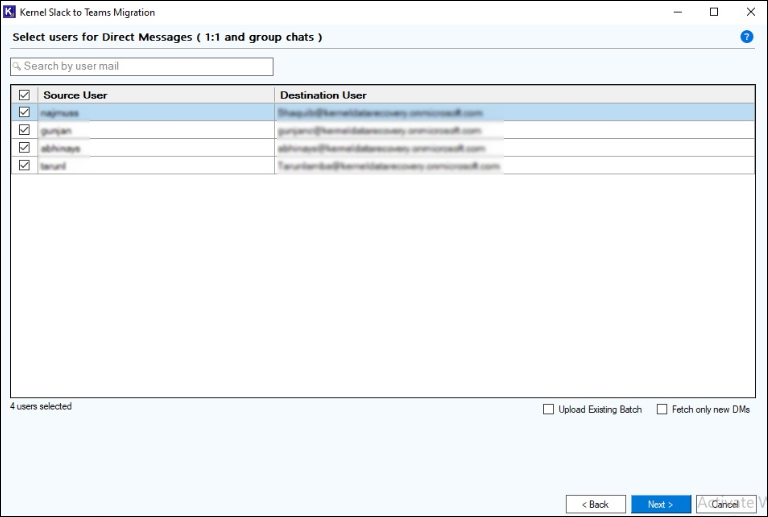Select the first row's source user cell
This screenshot has height=517, width=768.
pyautogui.click(x=156, y=113)
